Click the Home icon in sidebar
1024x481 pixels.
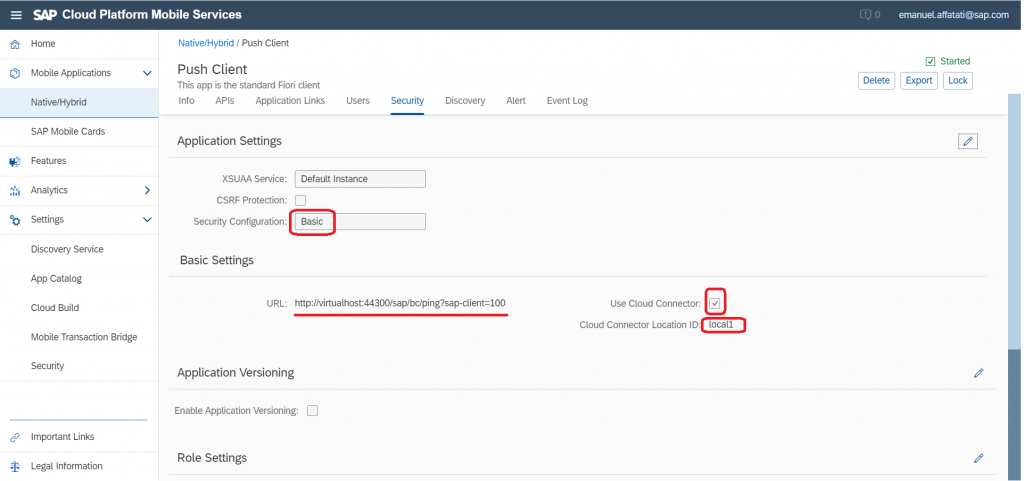click(x=15, y=44)
